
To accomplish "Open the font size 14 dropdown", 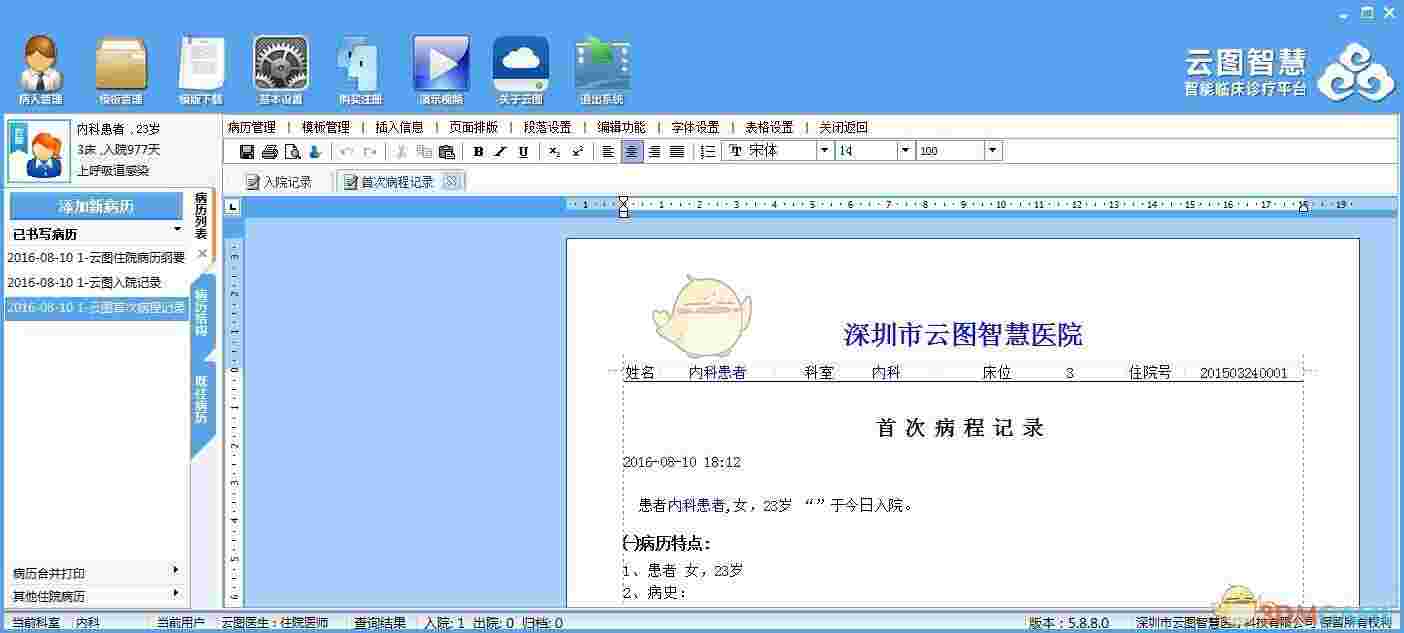I will point(904,150).
